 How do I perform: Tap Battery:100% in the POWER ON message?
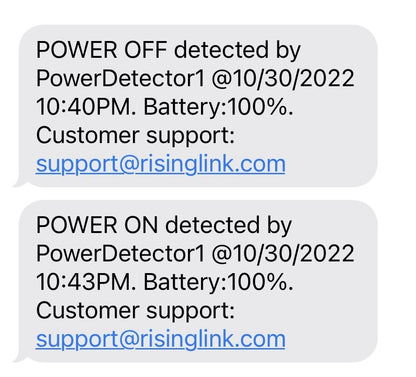216,283
